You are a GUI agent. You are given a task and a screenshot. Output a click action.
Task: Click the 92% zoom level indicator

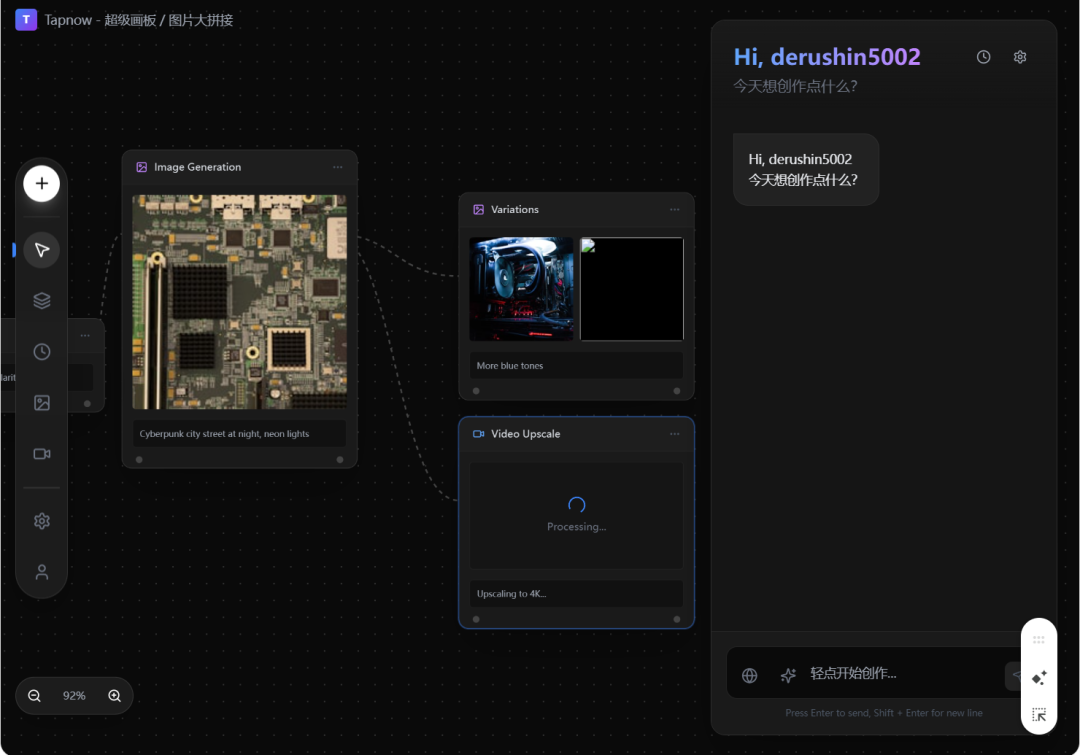click(74, 696)
